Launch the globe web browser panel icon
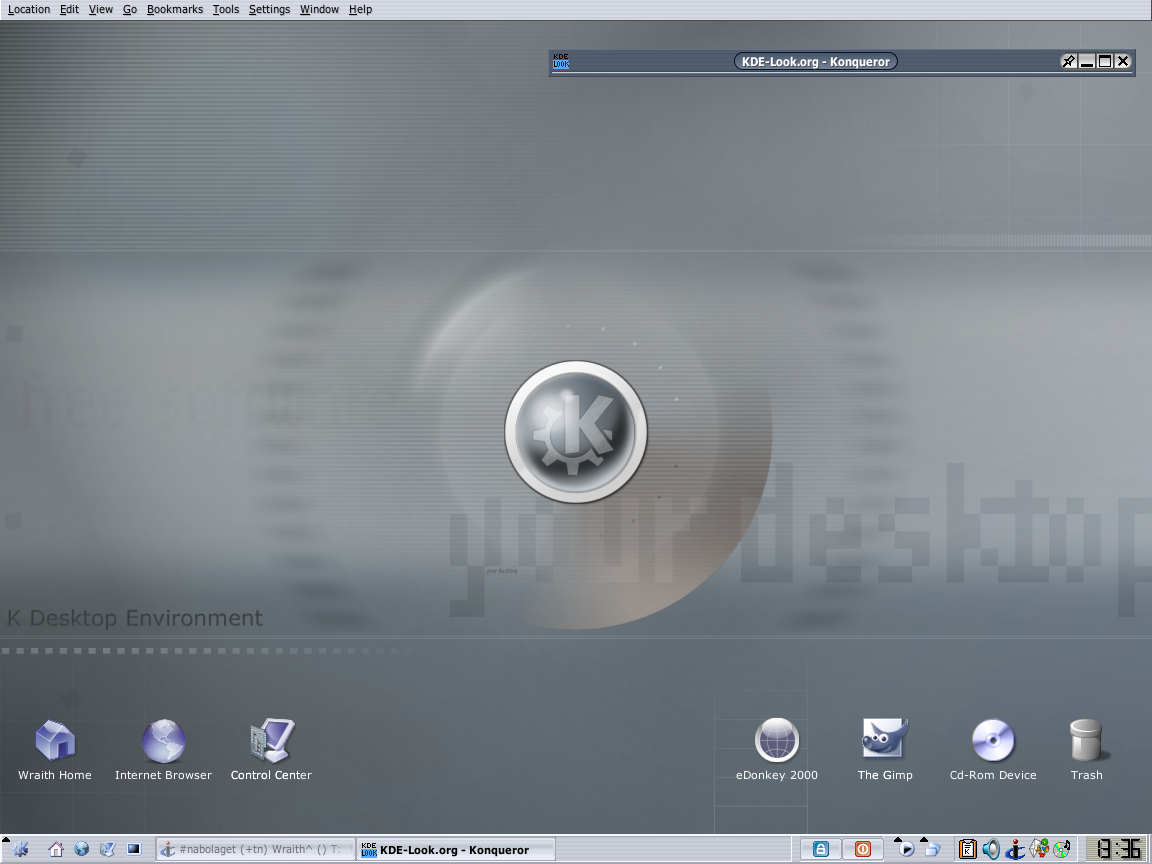Image resolution: width=1152 pixels, height=864 pixels. [82, 849]
